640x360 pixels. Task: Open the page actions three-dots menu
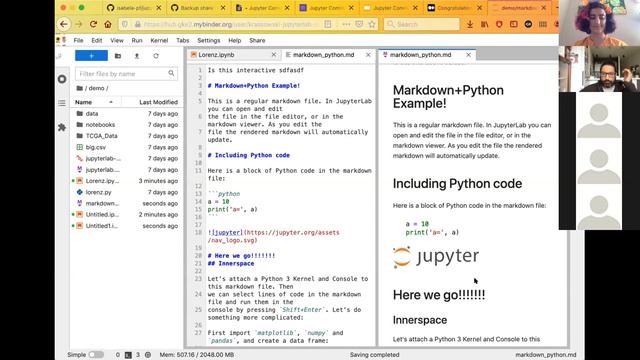tap(346, 24)
